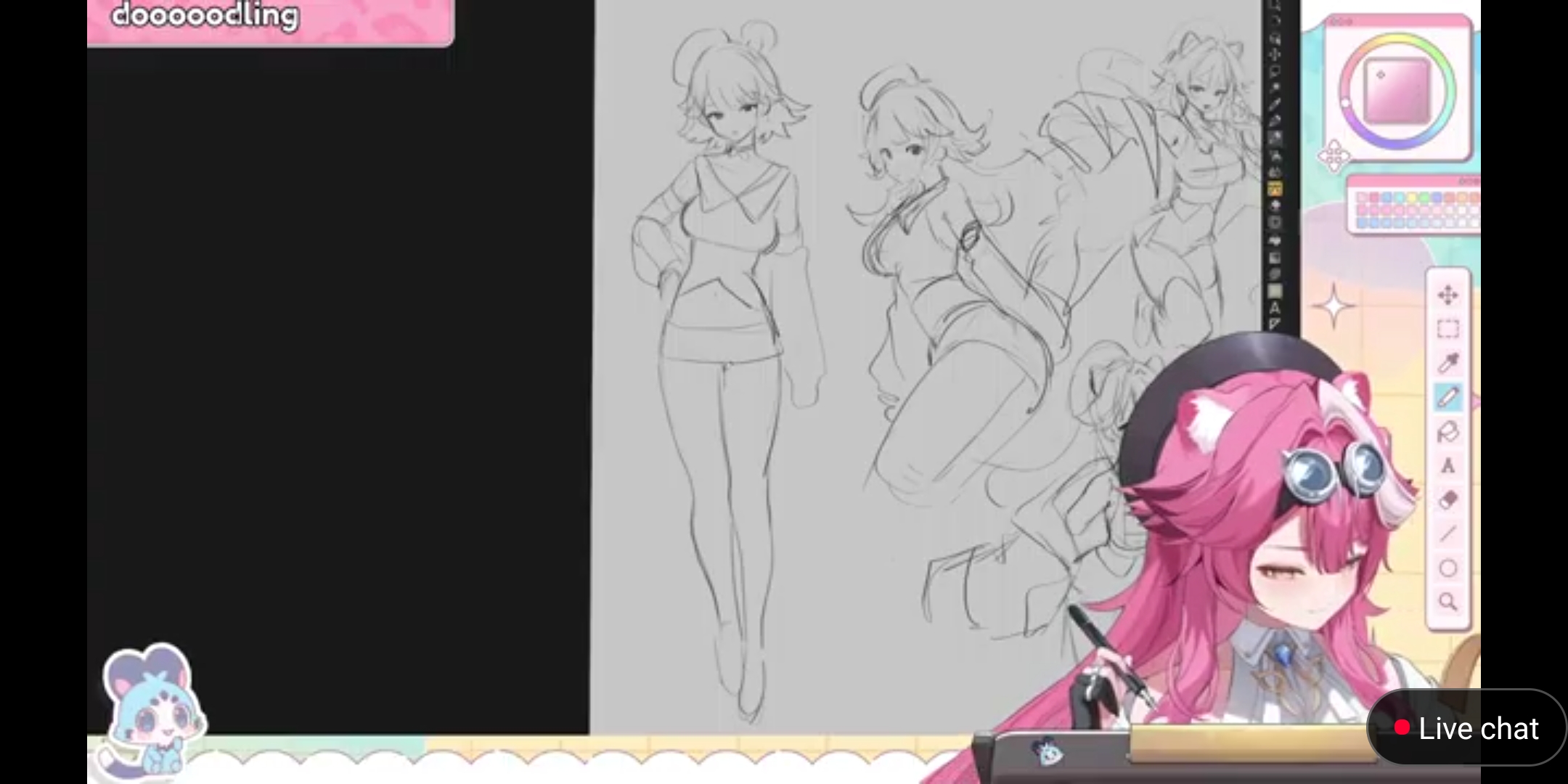Click the rainbow hue ring handle
1568x784 pixels.
[x=1345, y=103]
